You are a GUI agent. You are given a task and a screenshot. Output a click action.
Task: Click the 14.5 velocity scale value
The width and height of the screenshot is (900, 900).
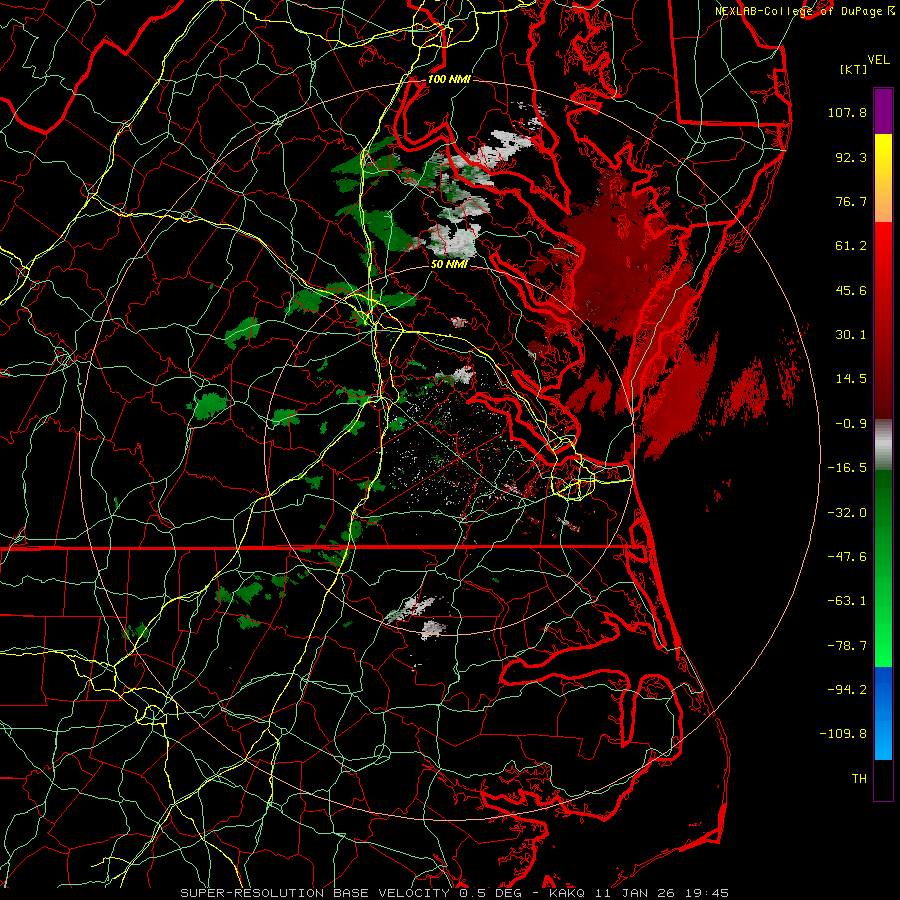(851, 379)
